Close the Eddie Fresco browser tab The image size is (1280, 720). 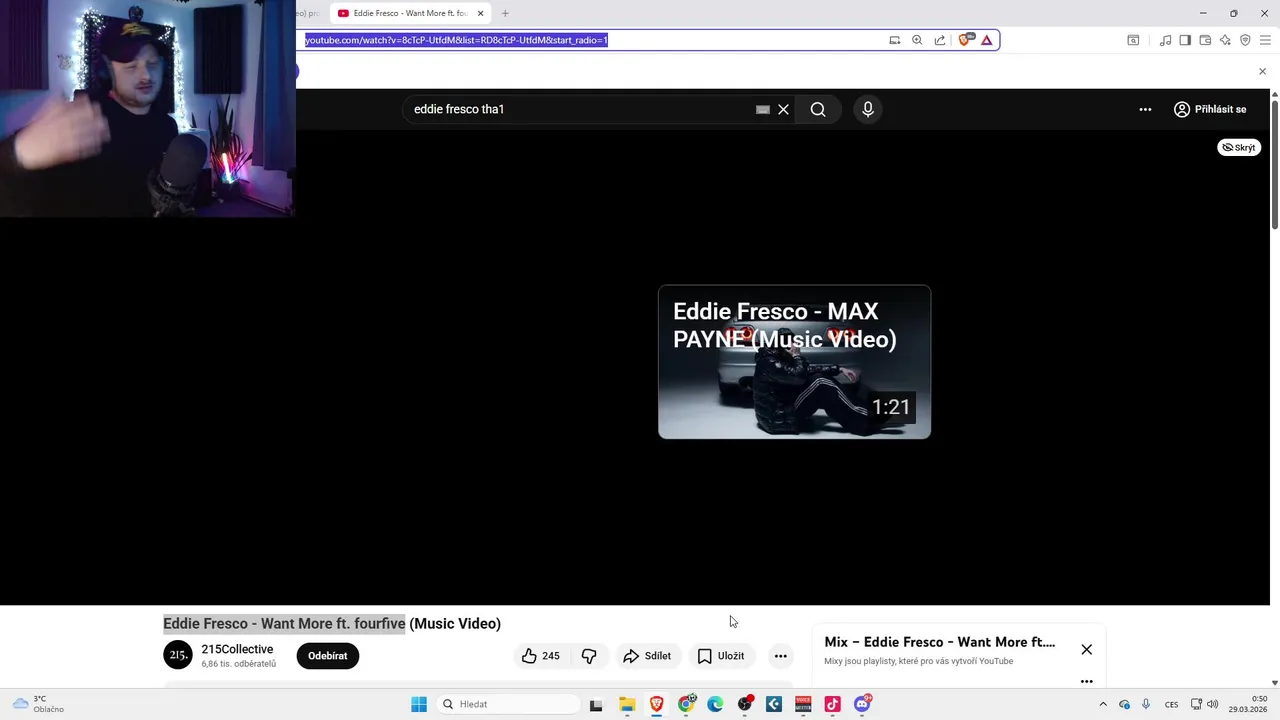(x=480, y=13)
